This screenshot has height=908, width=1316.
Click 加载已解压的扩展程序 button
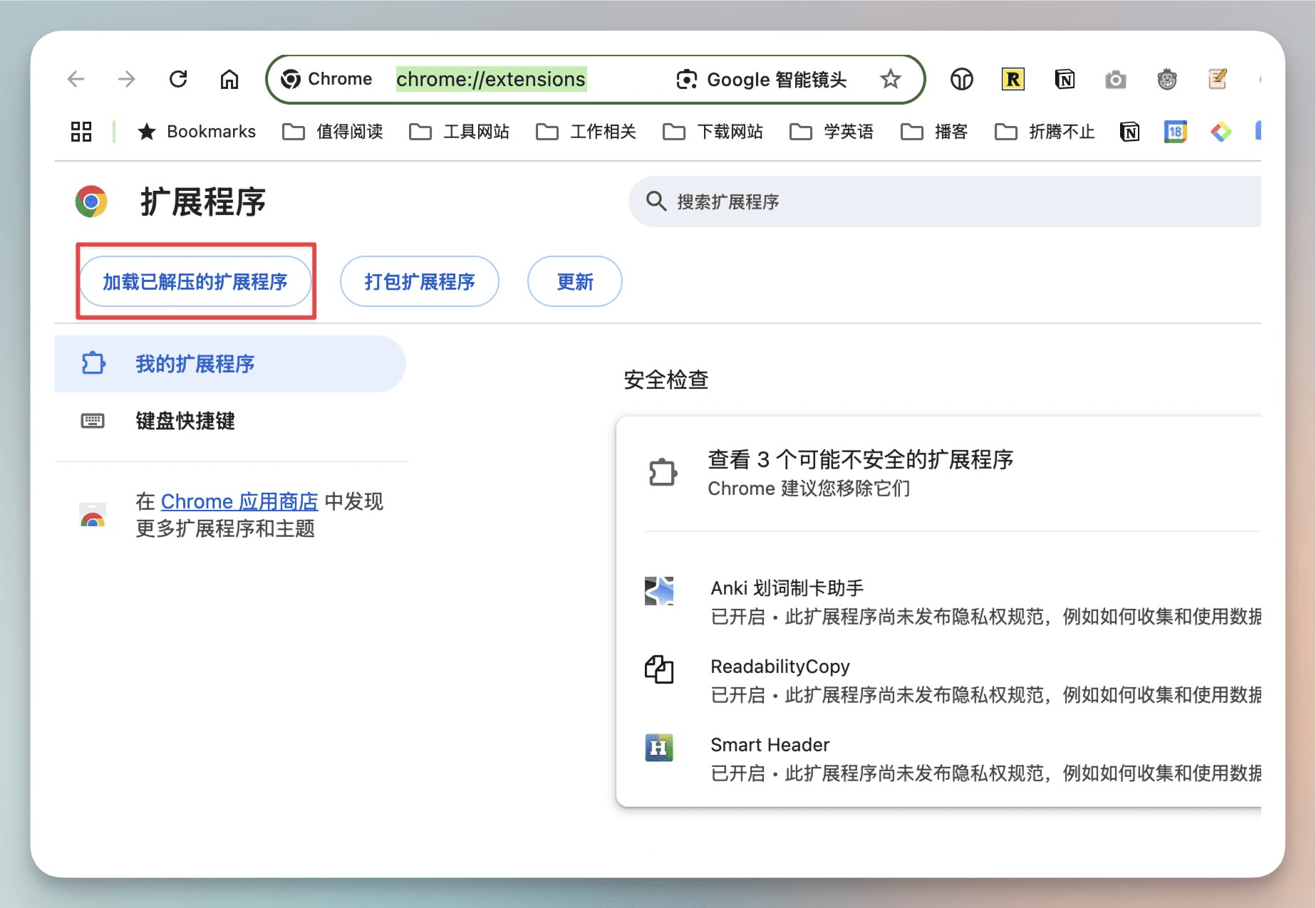[195, 282]
